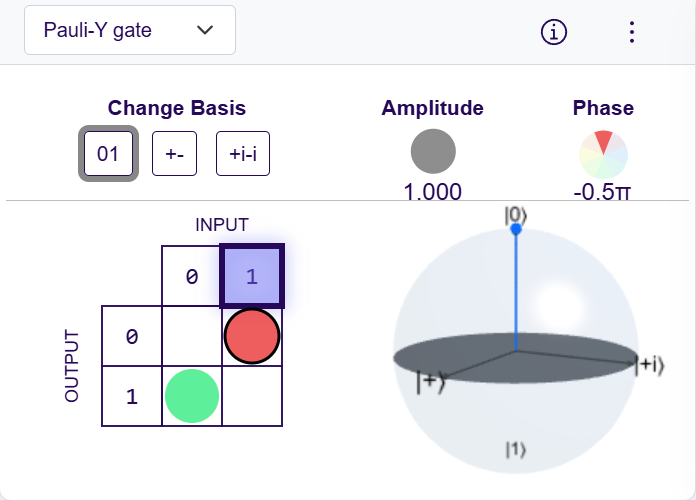Click the blue dot atop Bloch sphere
Screen dimensions: 696x500
[516, 230]
